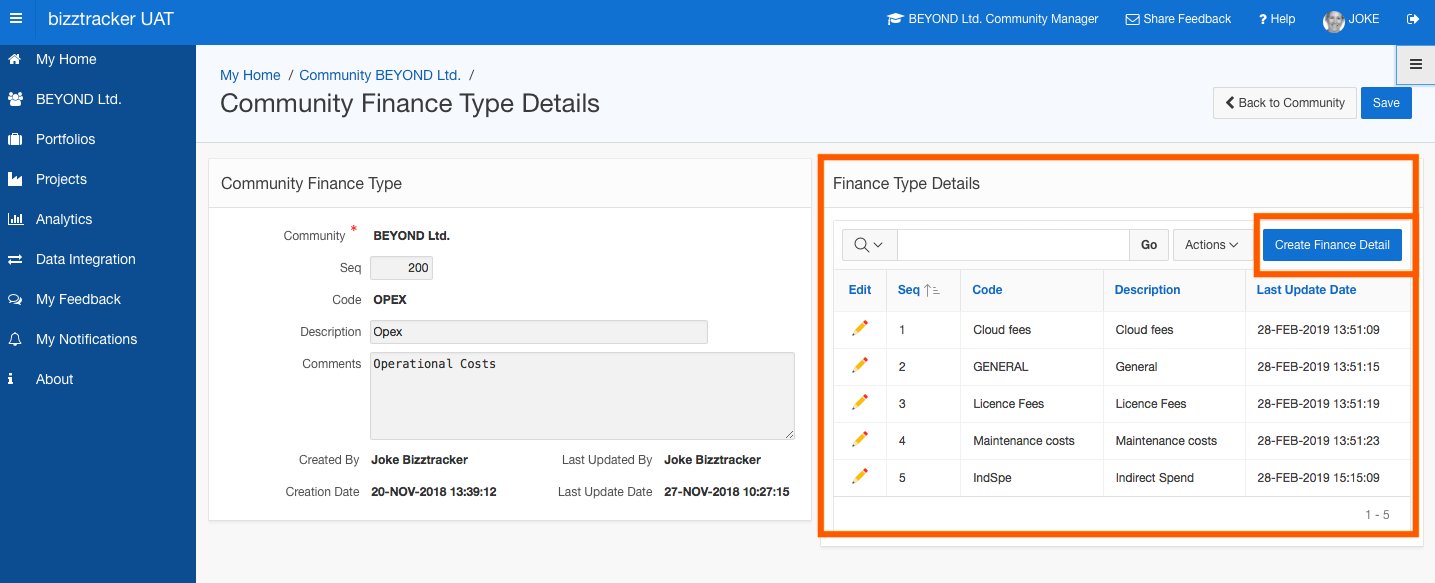This screenshot has height=583, width=1435.
Task: Edit the Cloud fees row pencil icon
Action: tap(860, 328)
